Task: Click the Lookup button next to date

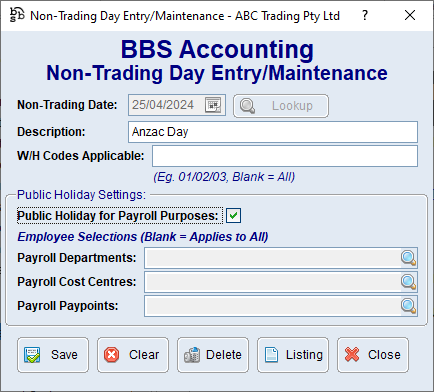Action: click(x=281, y=106)
